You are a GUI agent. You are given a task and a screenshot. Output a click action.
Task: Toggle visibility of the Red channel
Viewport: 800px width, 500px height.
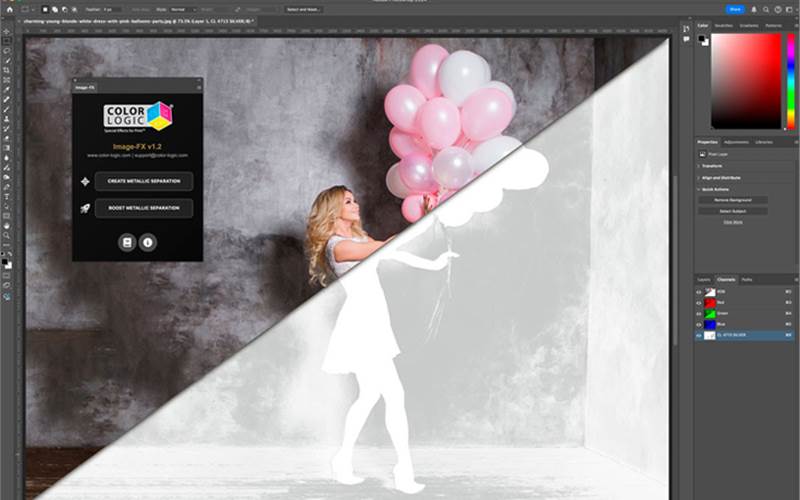tap(699, 303)
